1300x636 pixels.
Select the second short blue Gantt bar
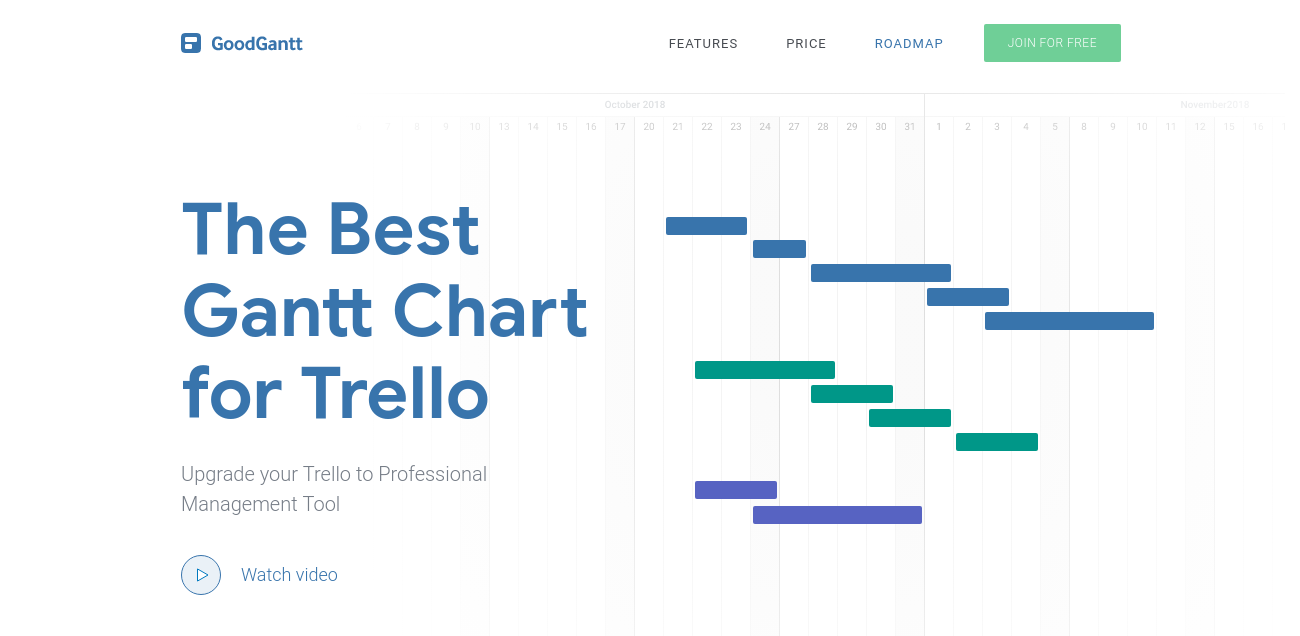tap(779, 249)
